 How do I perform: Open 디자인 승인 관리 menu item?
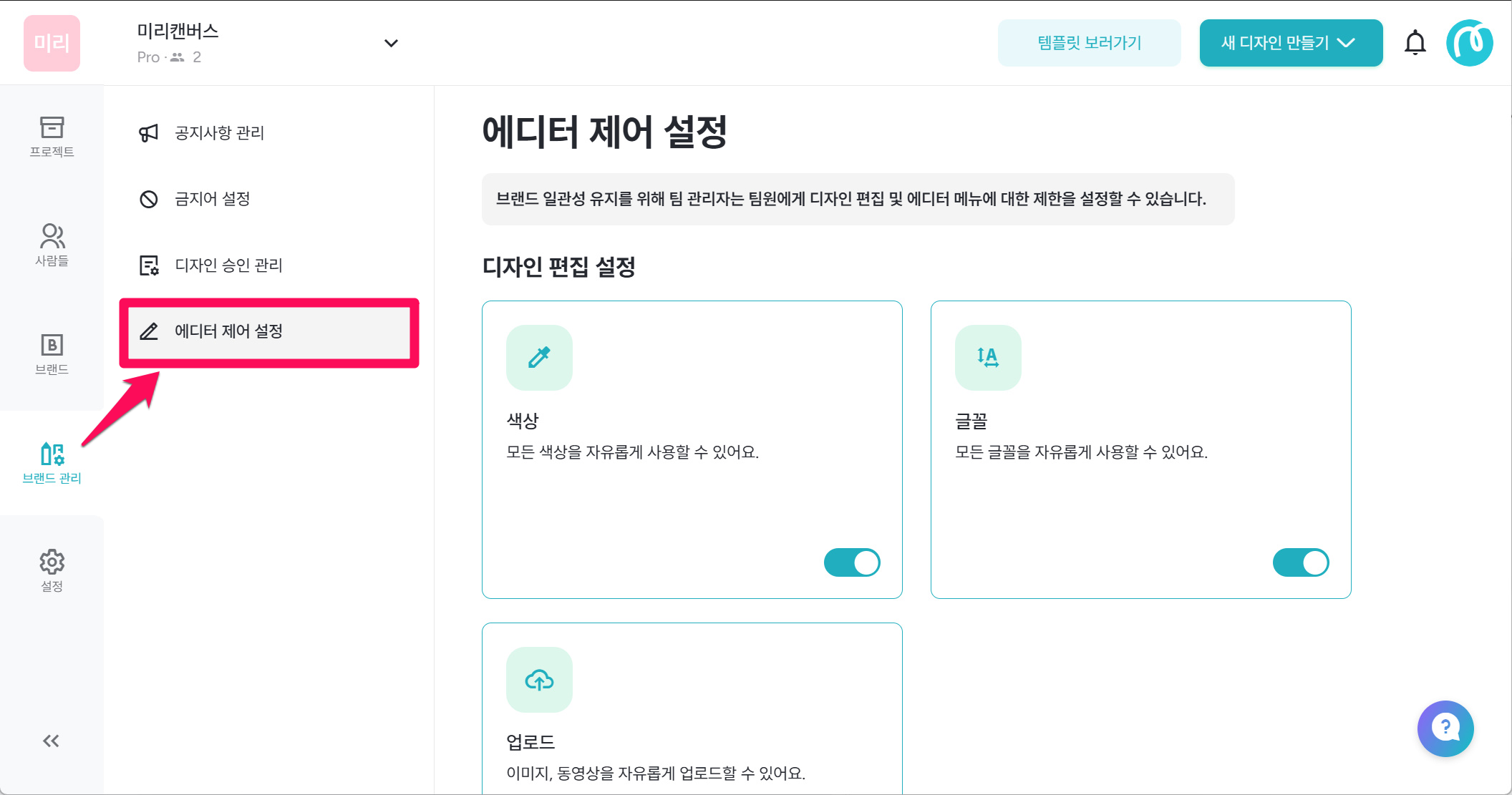228,265
